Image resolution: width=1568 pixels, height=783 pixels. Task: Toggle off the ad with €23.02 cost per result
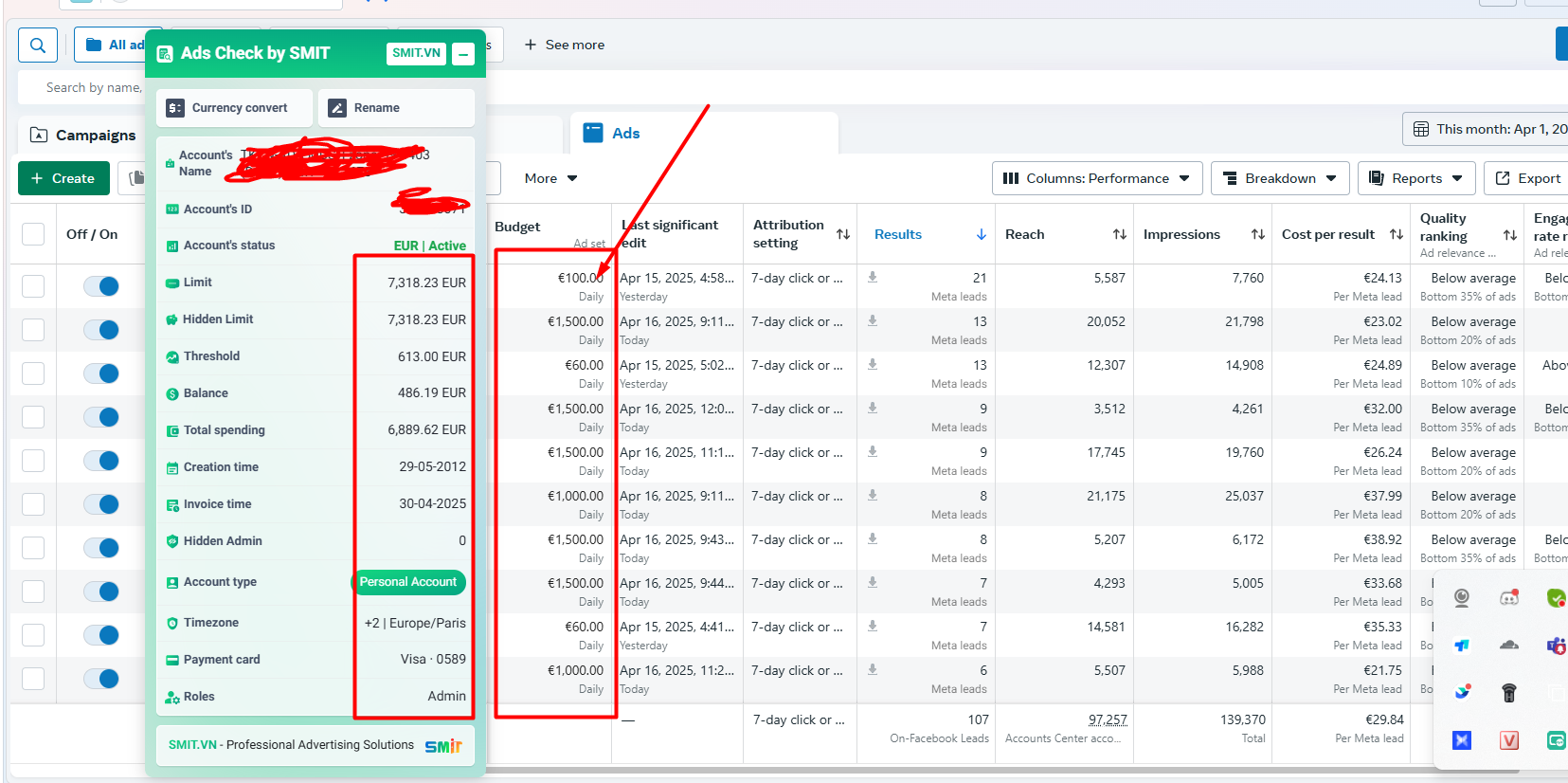[x=100, y=330]
